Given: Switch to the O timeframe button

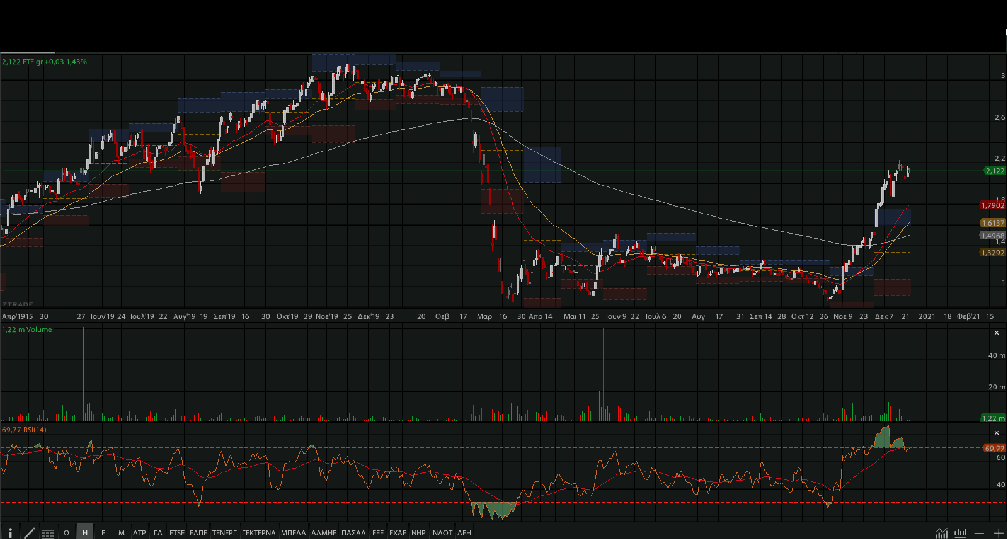Looking at the screenshot, I should 66,532.
